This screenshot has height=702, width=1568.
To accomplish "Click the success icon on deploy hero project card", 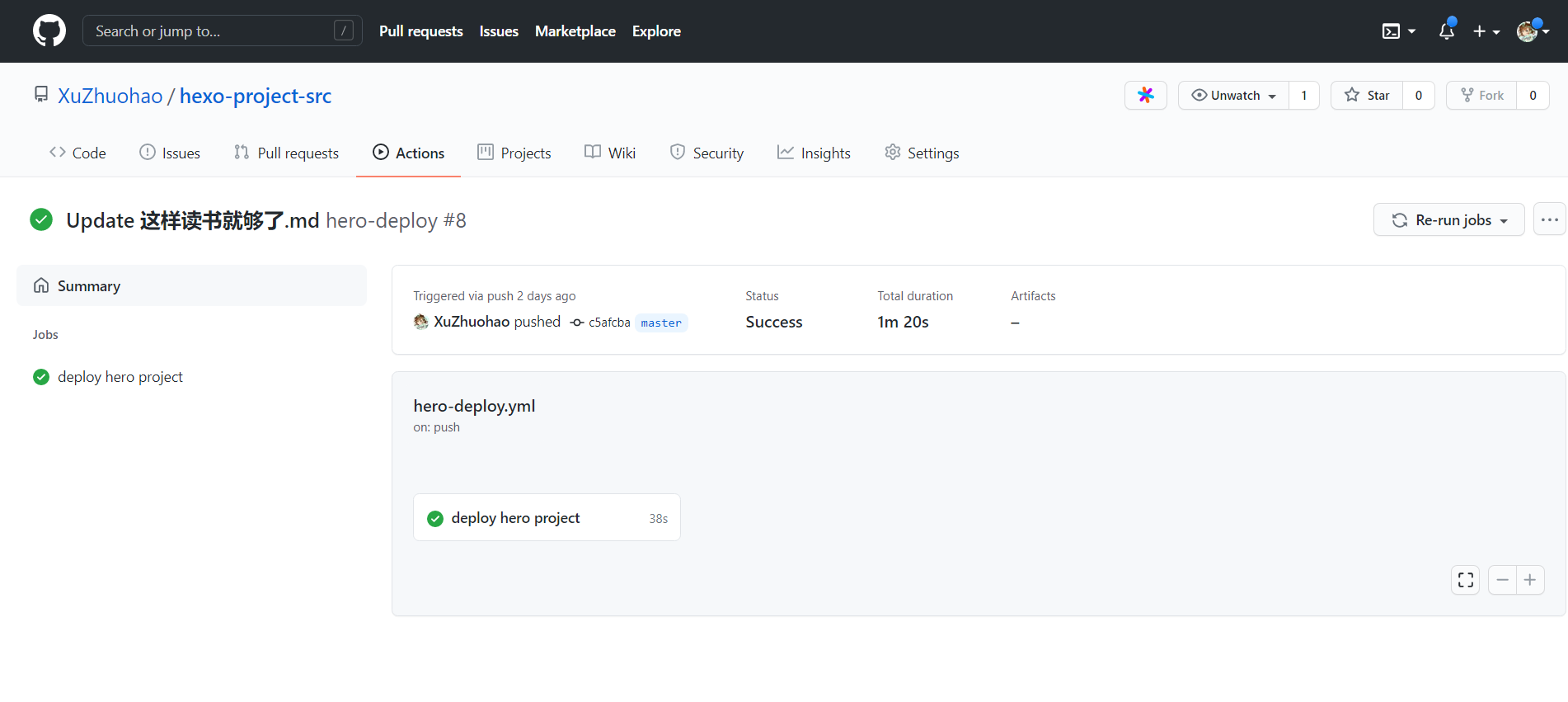I will (435, 518).
